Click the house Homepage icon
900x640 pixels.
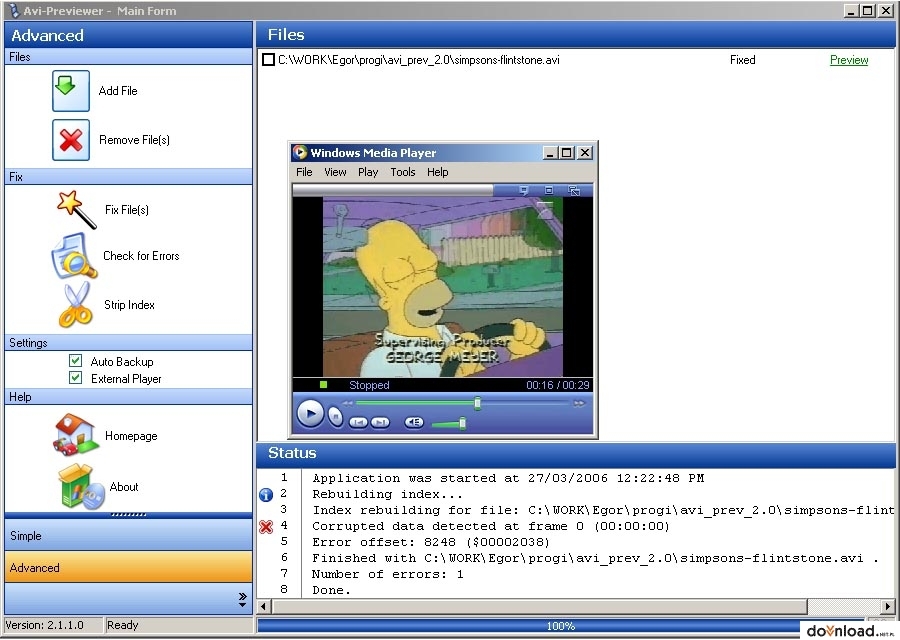click(x=76, y=435)
